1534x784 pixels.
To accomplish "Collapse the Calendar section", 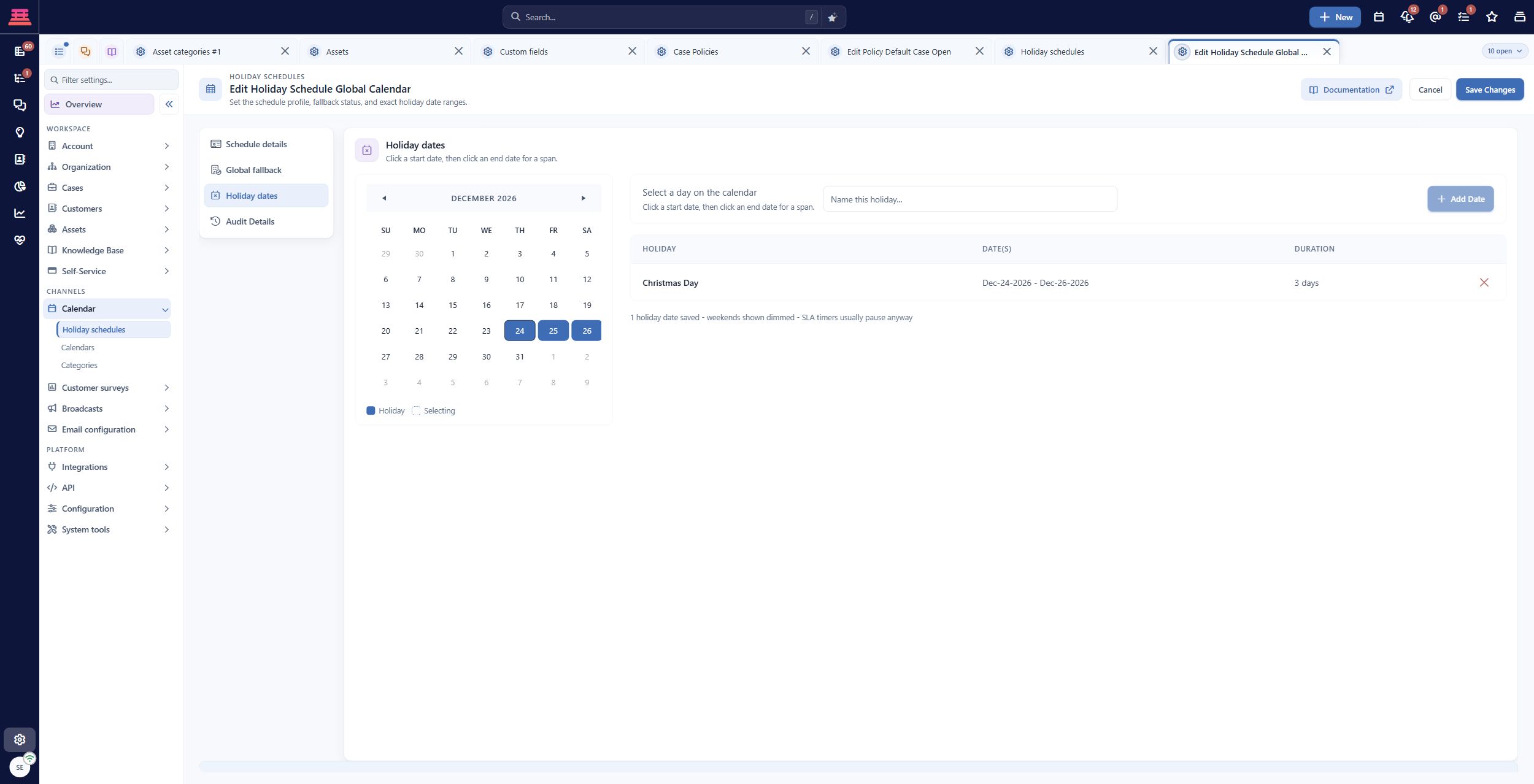I will [107, 309].
